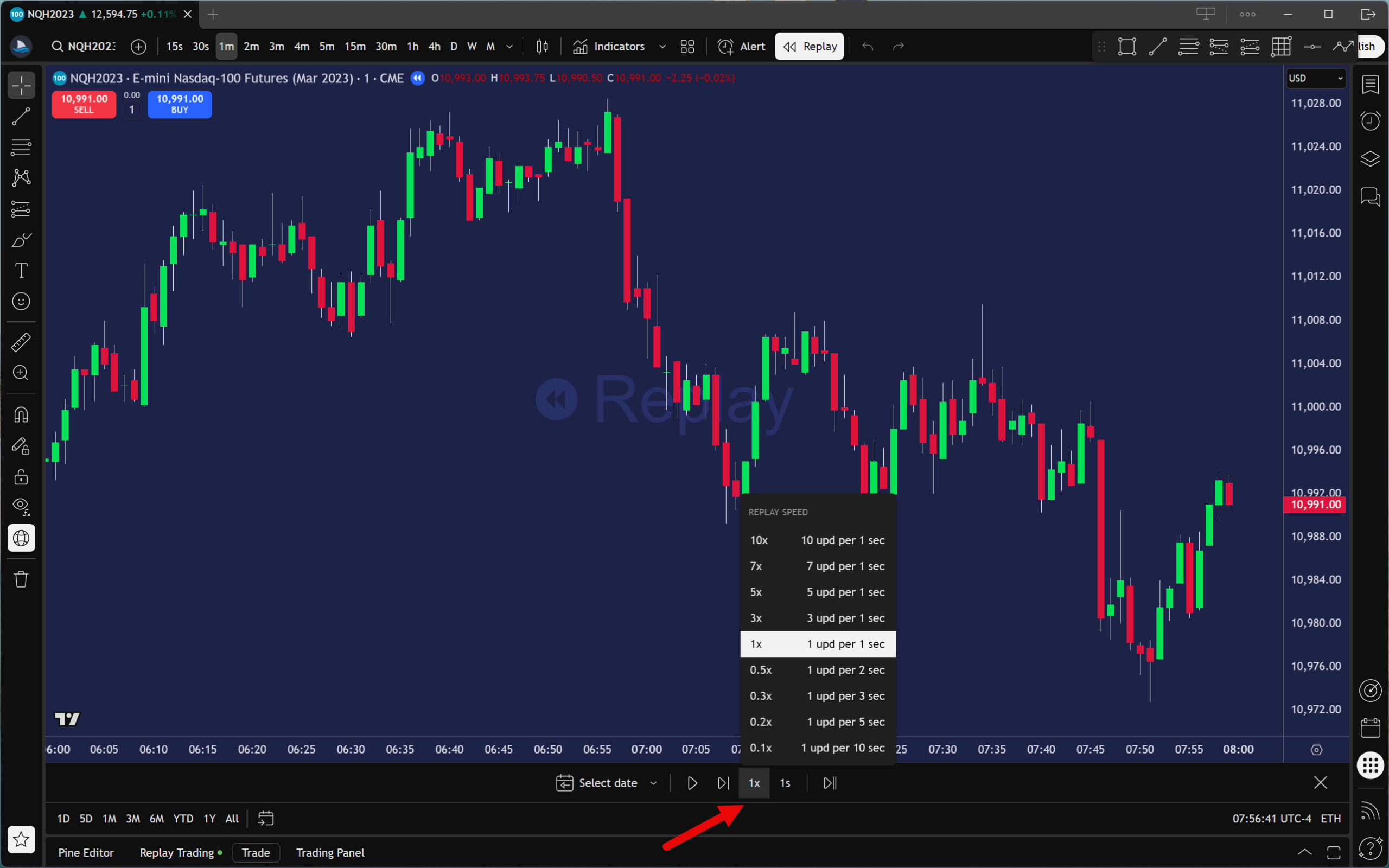This screenshot has width=1389, height=868.
Task: Open the Fibonacci retracement tools
Action: (21, 147)
